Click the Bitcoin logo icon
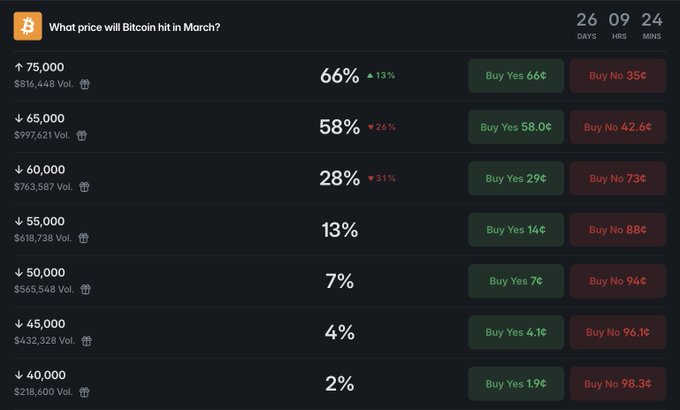Image resolution: width=680 pixels, height=410 pixels. point(28,26)
